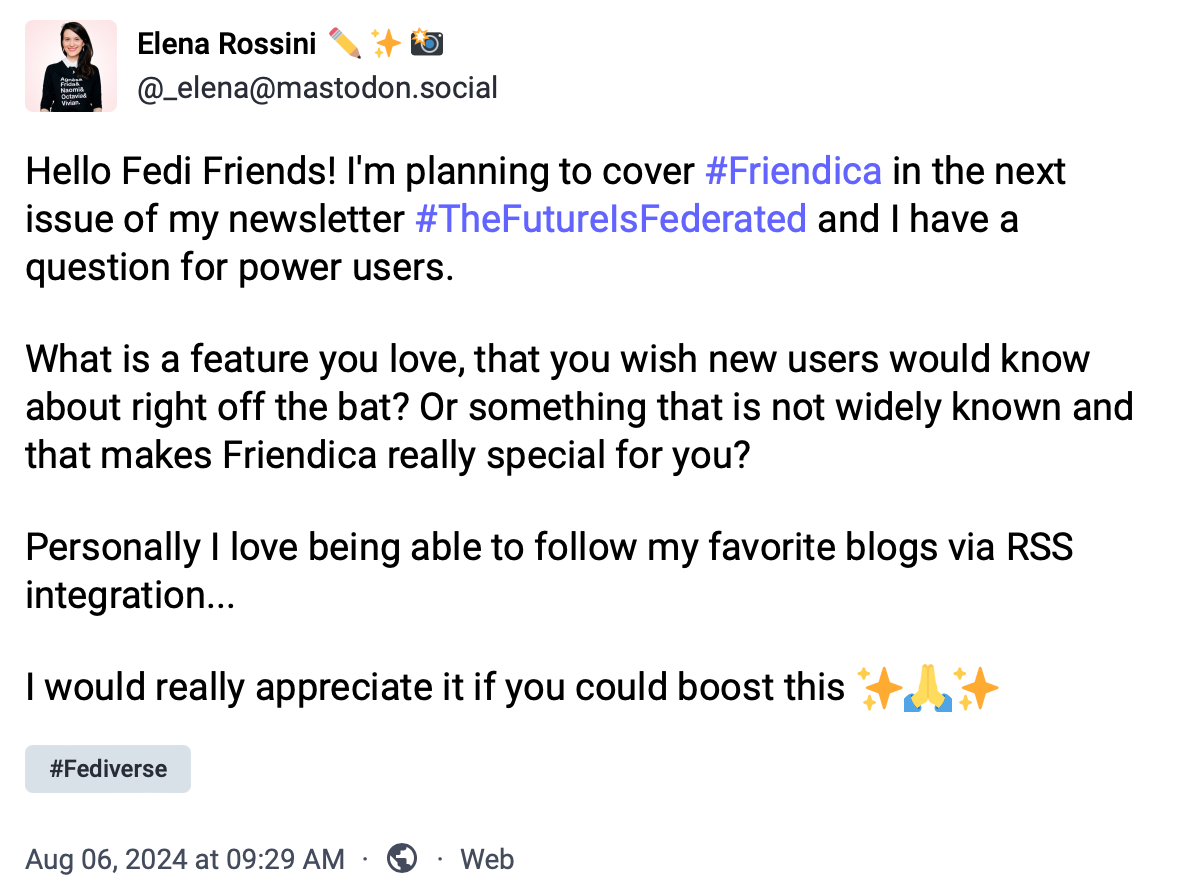Click the "question for power users." line

(239, 267)
